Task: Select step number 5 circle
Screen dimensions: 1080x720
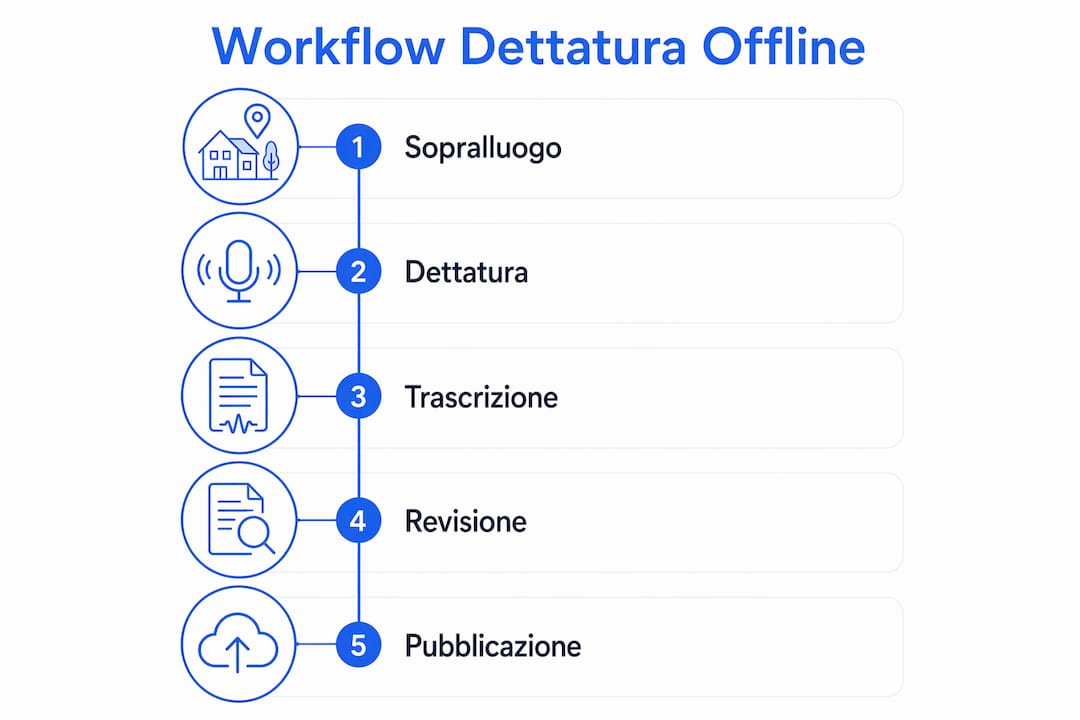Action: [x=358, y=645]
